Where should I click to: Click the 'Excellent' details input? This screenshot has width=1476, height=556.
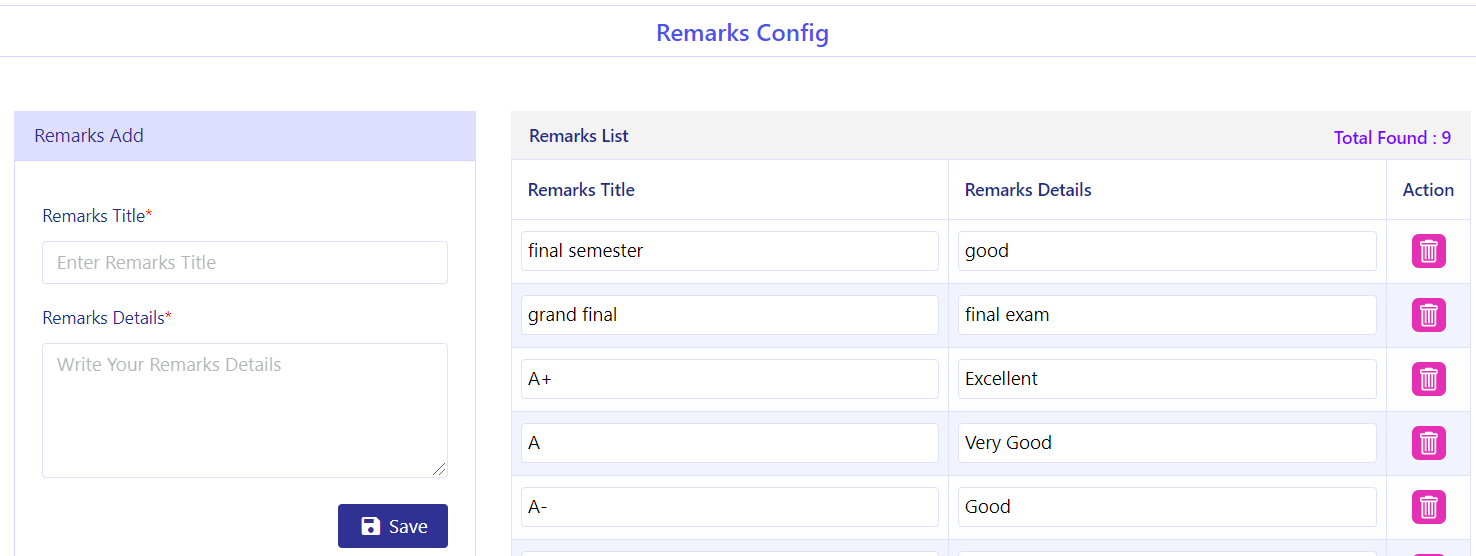point(1167,379)
